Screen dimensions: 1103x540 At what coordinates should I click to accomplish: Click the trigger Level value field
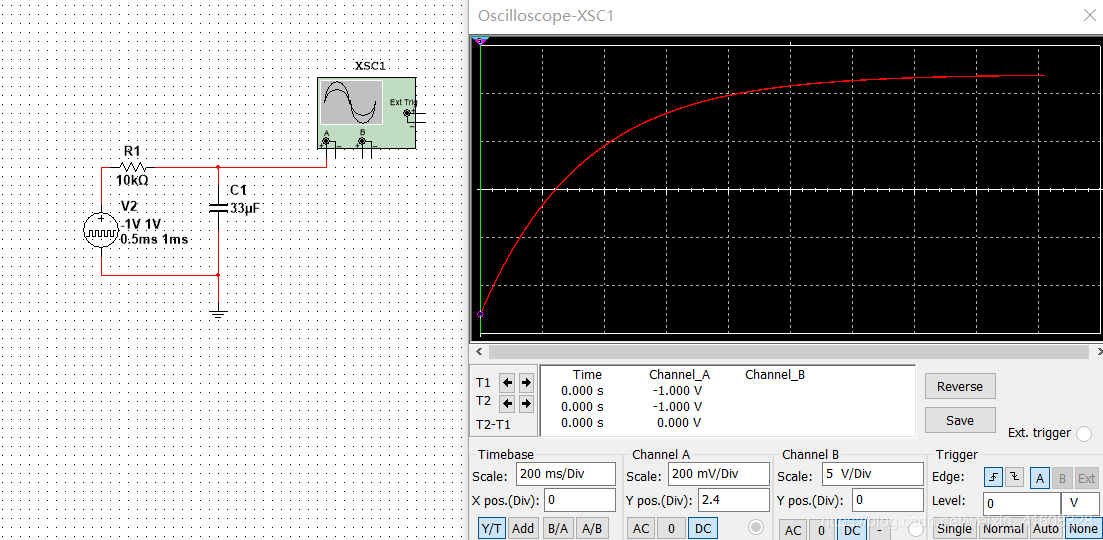(x=1022, y=503)
